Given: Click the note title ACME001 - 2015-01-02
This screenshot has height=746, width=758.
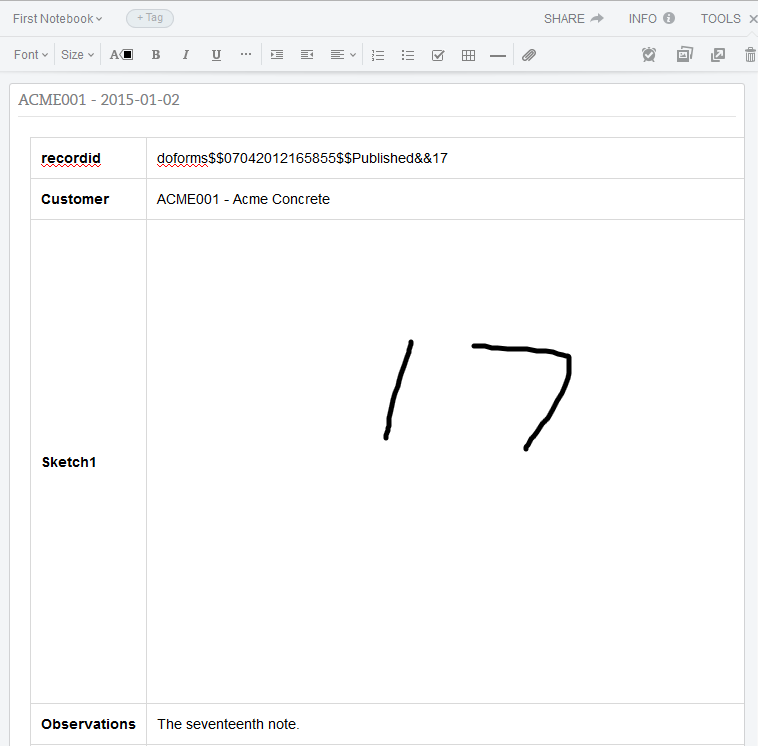Looking at the screenshot, I should pyautogui.click(x=99, y=100).
